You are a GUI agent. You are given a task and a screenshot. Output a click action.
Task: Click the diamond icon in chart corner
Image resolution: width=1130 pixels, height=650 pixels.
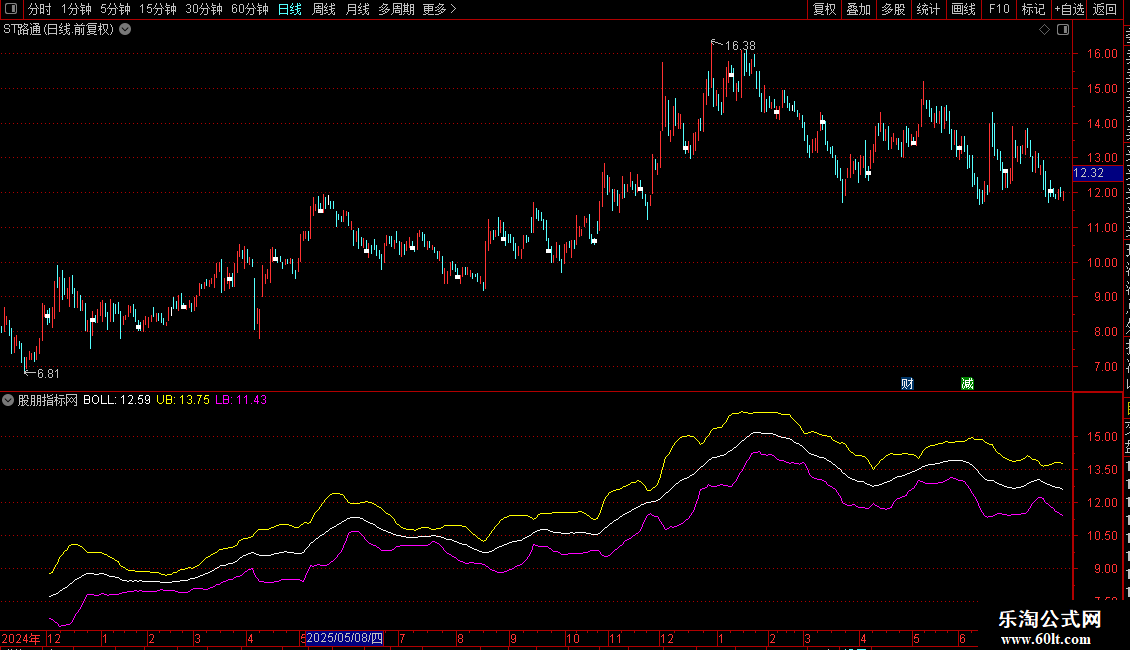point(1044,30)
